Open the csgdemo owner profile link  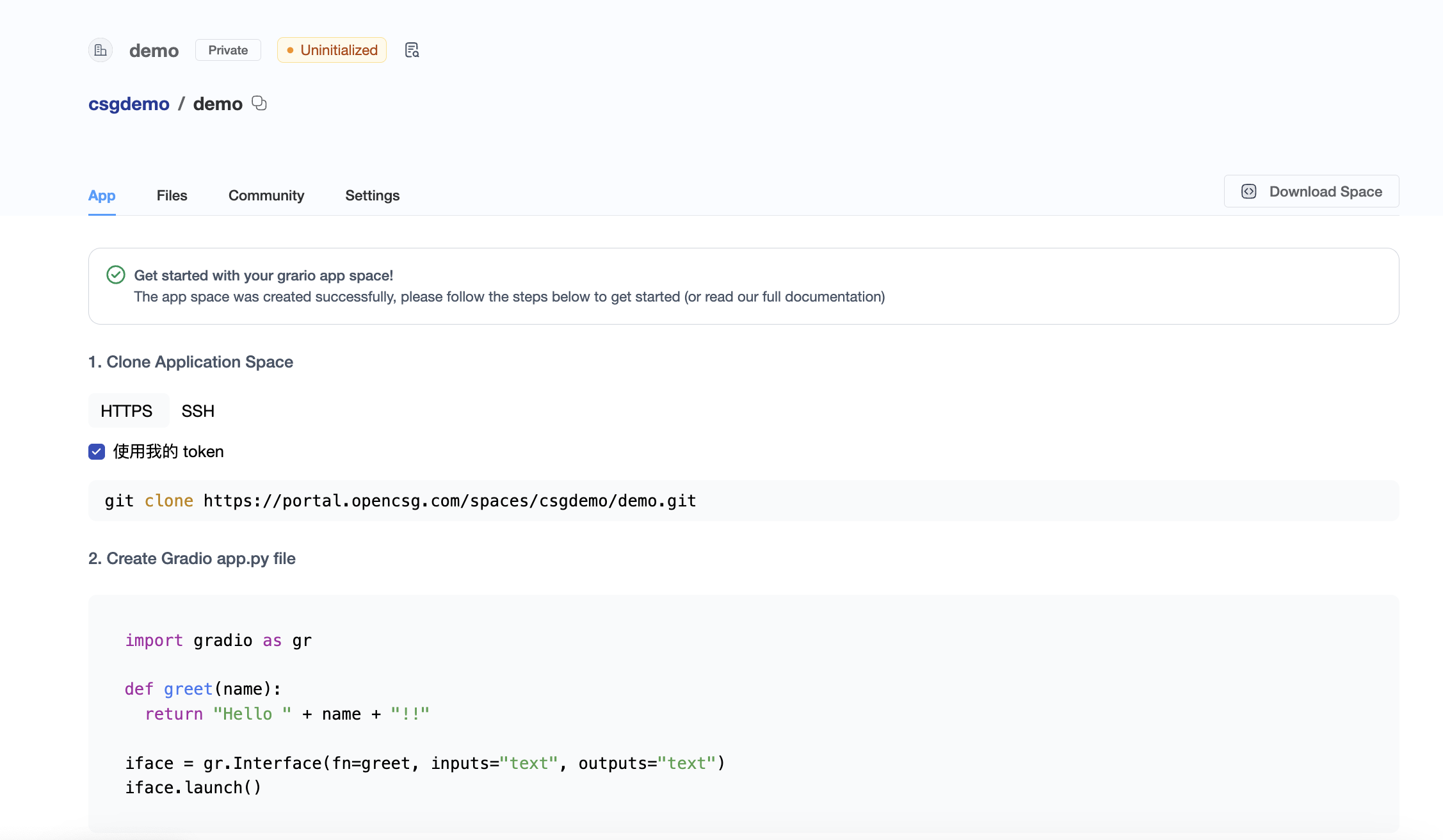click(129, 103)
